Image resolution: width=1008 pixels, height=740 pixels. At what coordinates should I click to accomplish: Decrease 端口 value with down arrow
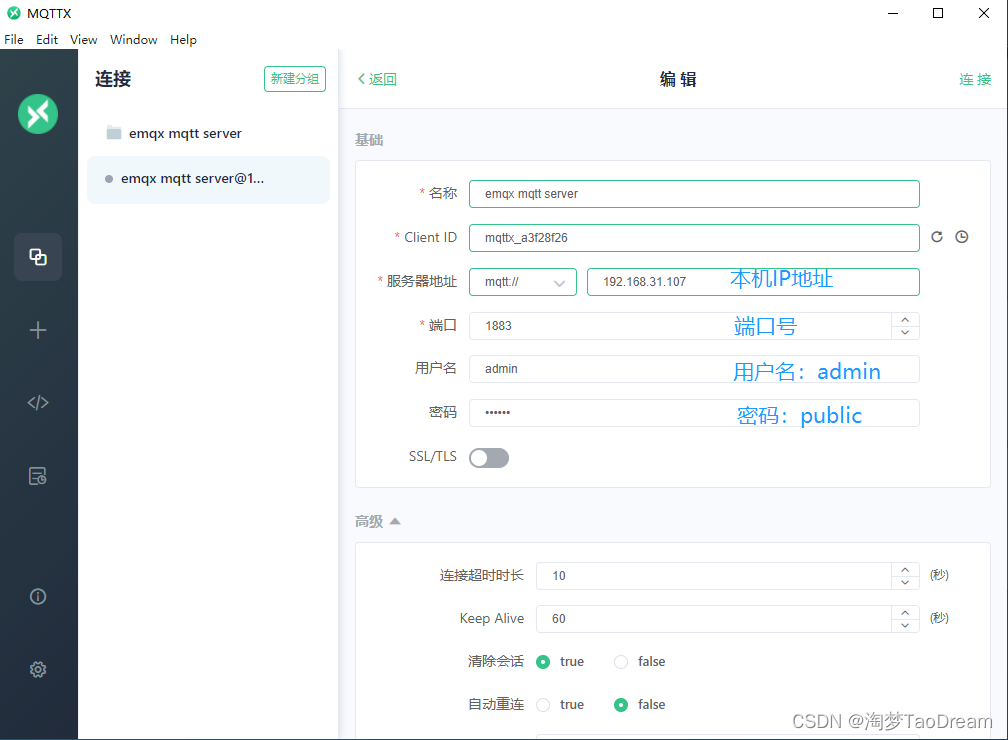905,332
